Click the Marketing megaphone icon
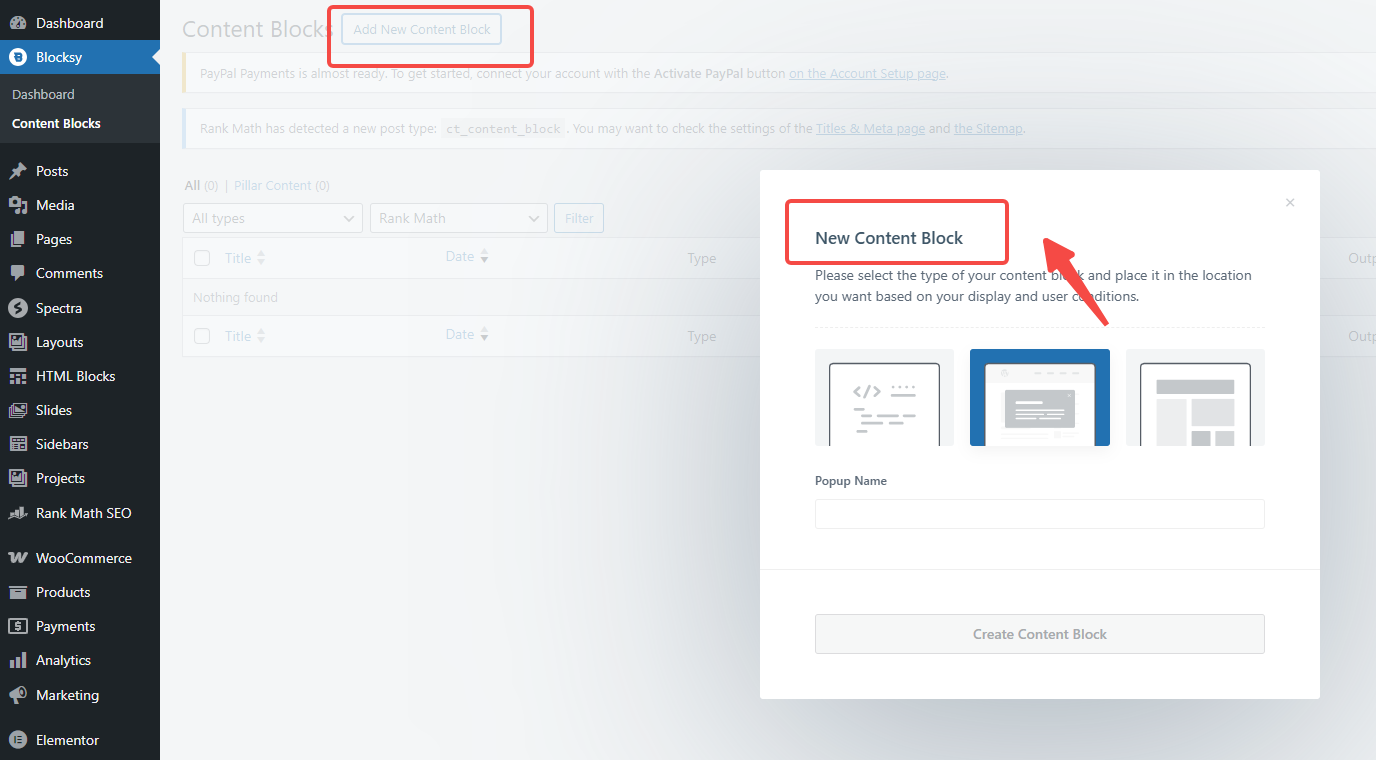This screenshot has width=1376, height=760. (18, 695)
